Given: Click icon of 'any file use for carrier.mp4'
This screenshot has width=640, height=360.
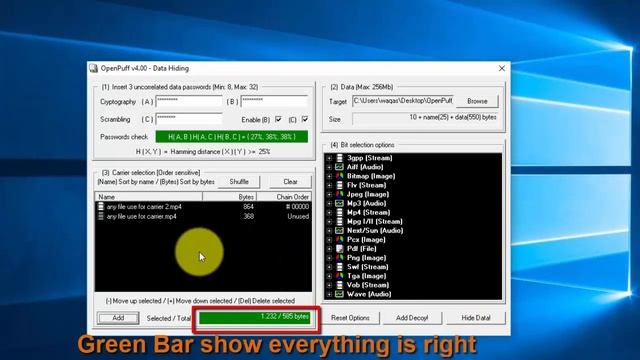Looking at the screenshot, I should [101, 216].
